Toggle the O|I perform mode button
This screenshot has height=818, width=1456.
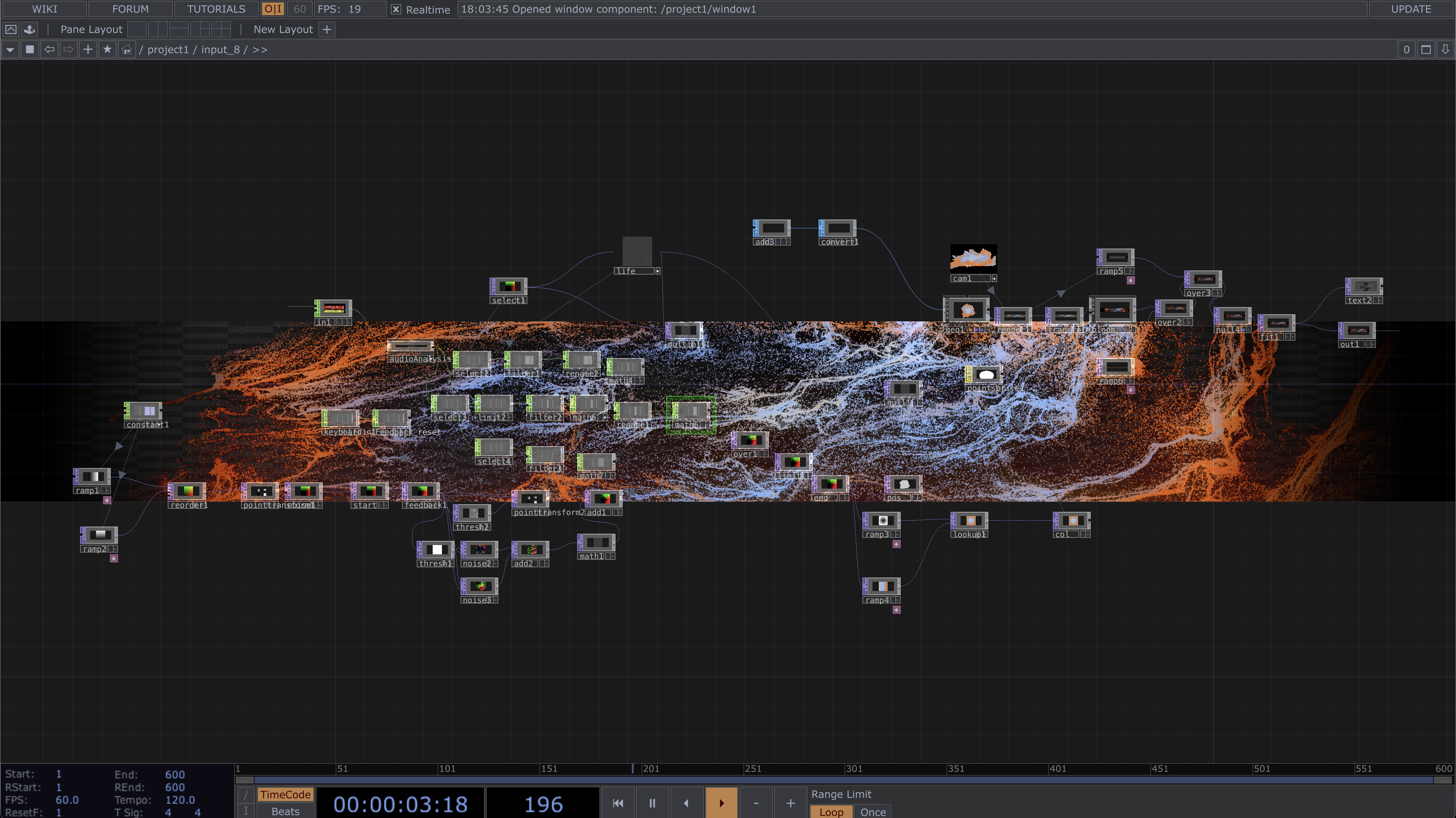pos(273,9)
